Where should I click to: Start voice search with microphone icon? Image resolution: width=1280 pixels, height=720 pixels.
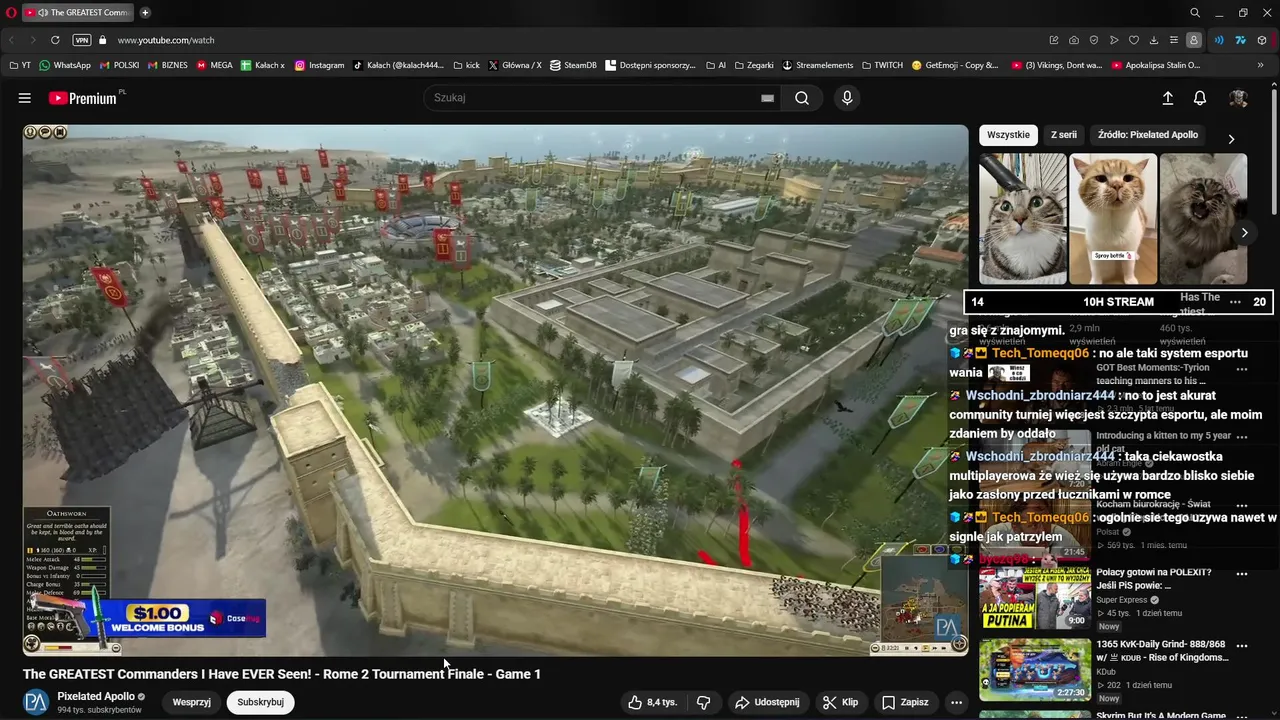click(847, 98)
